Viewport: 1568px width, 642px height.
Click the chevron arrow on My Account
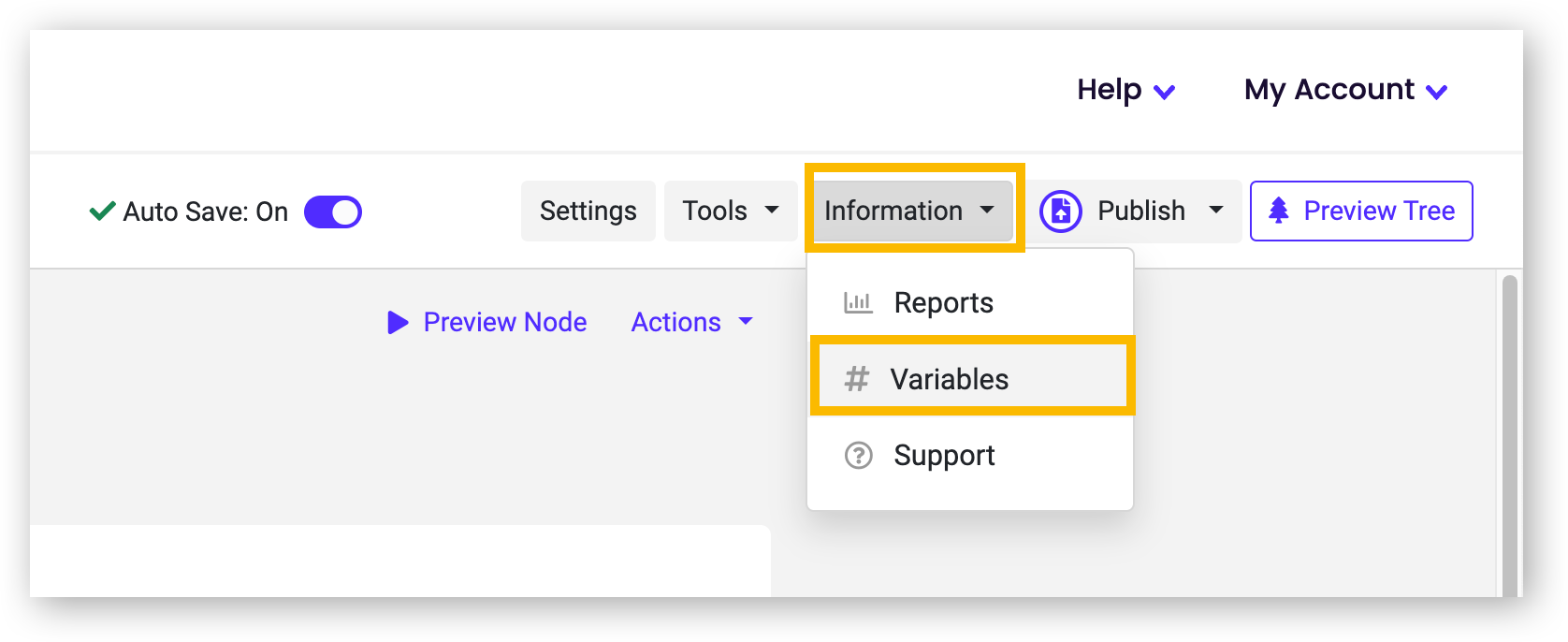1438,92
